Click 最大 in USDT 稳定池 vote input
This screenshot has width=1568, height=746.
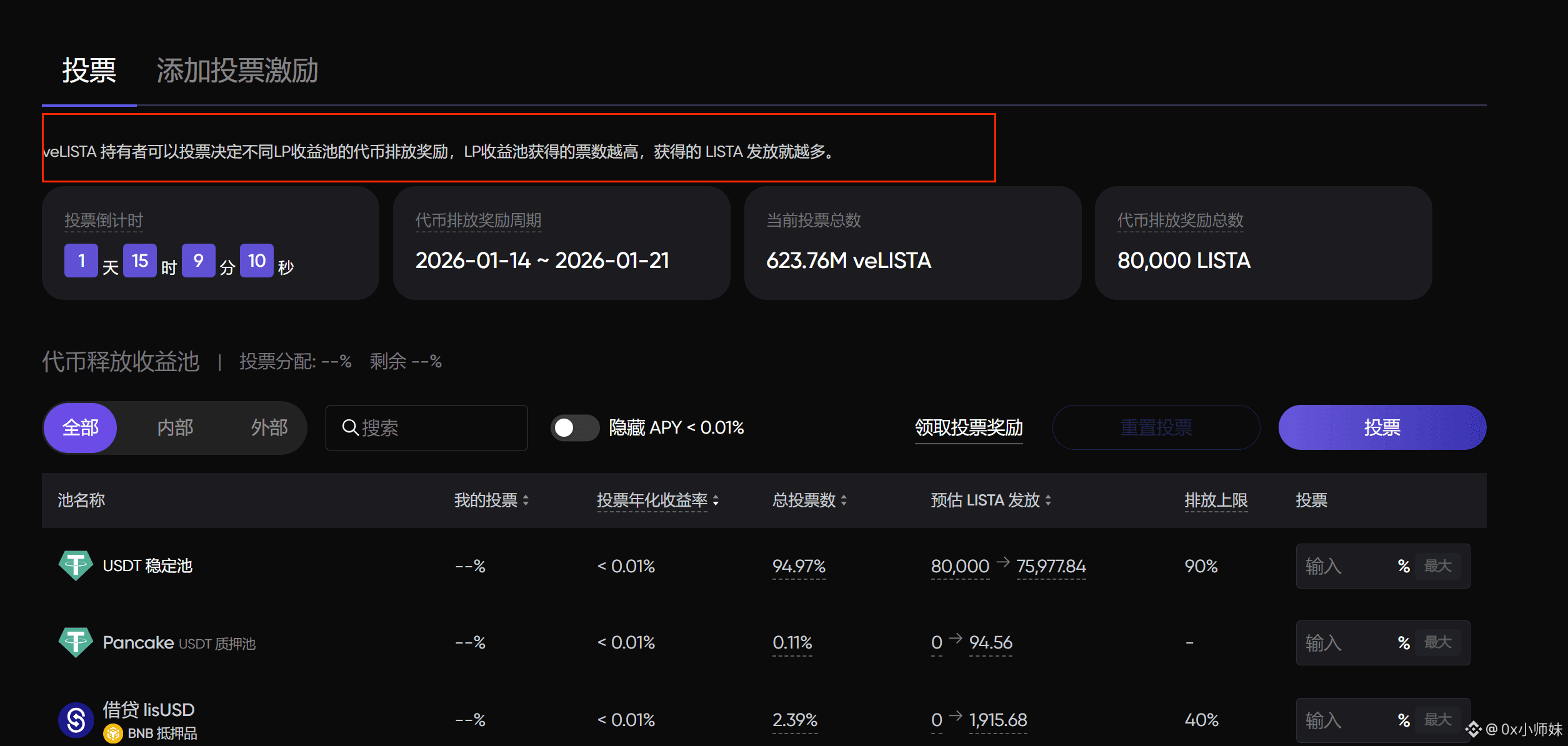(1437, 566)
